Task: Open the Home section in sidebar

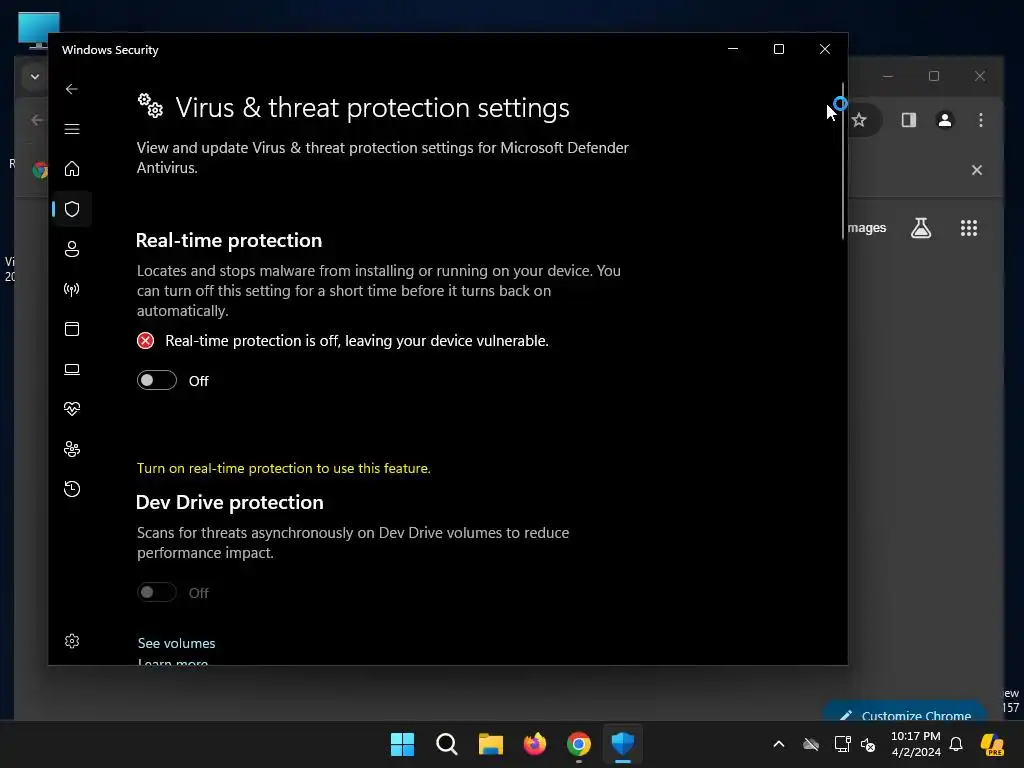Action: point(72,168)
